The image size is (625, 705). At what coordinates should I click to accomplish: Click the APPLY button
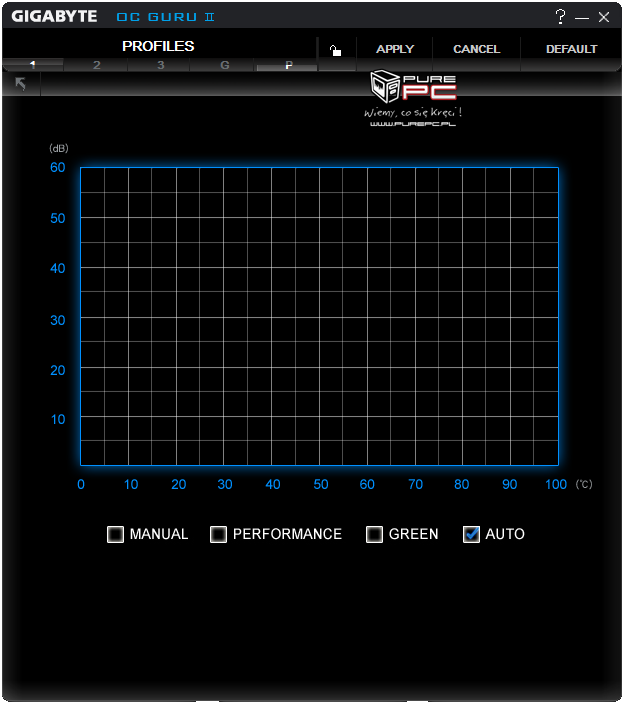tap(395, 49)
